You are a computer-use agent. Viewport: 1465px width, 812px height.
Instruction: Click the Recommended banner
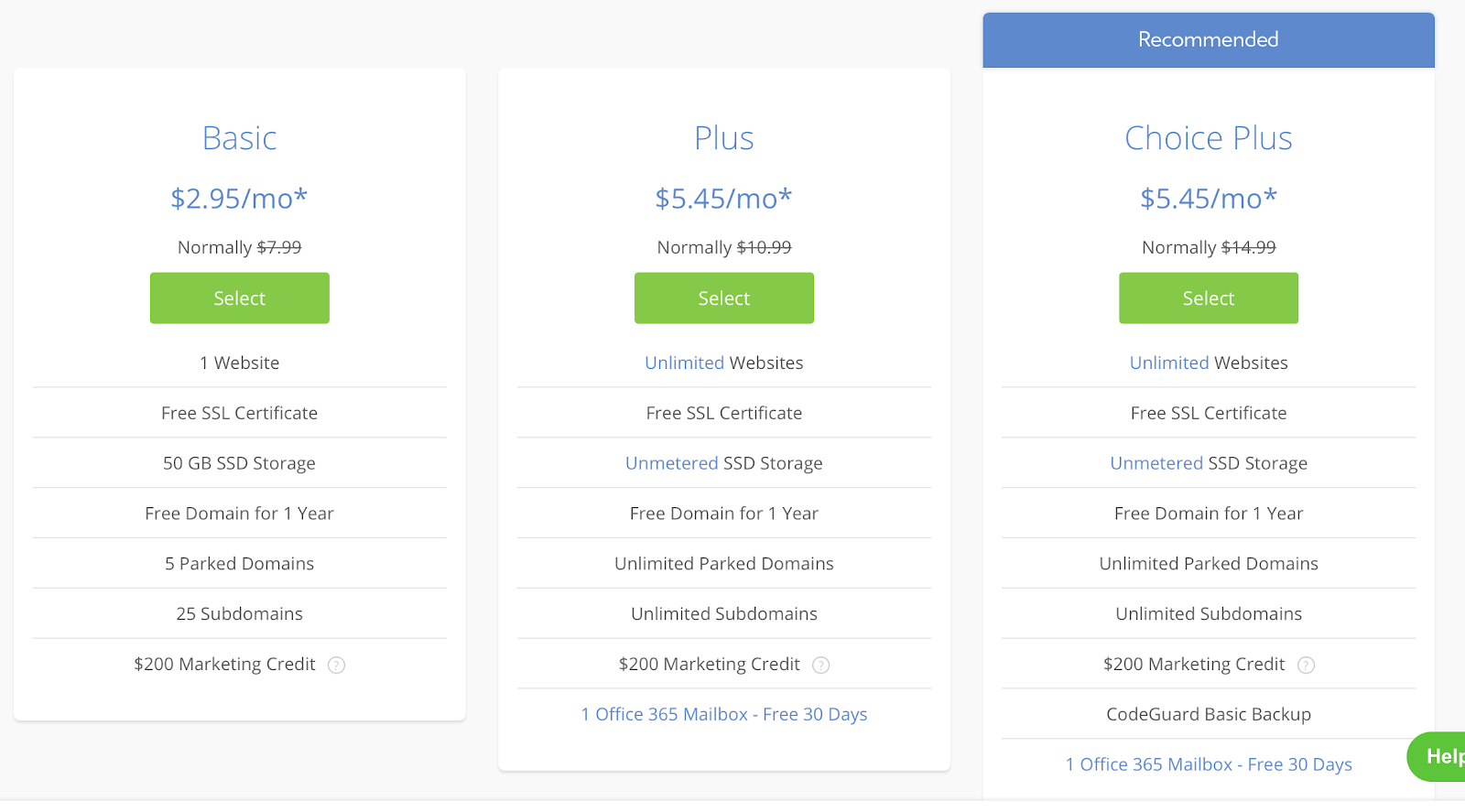click(x=1209, y=39)
